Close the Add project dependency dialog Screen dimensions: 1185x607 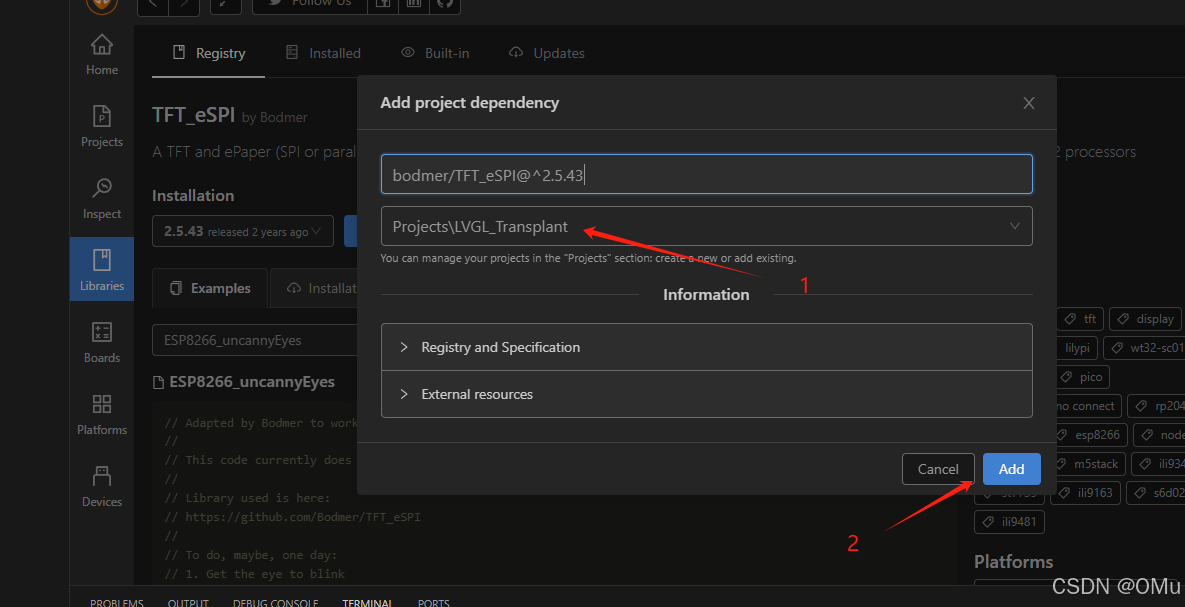(1029, 104)
